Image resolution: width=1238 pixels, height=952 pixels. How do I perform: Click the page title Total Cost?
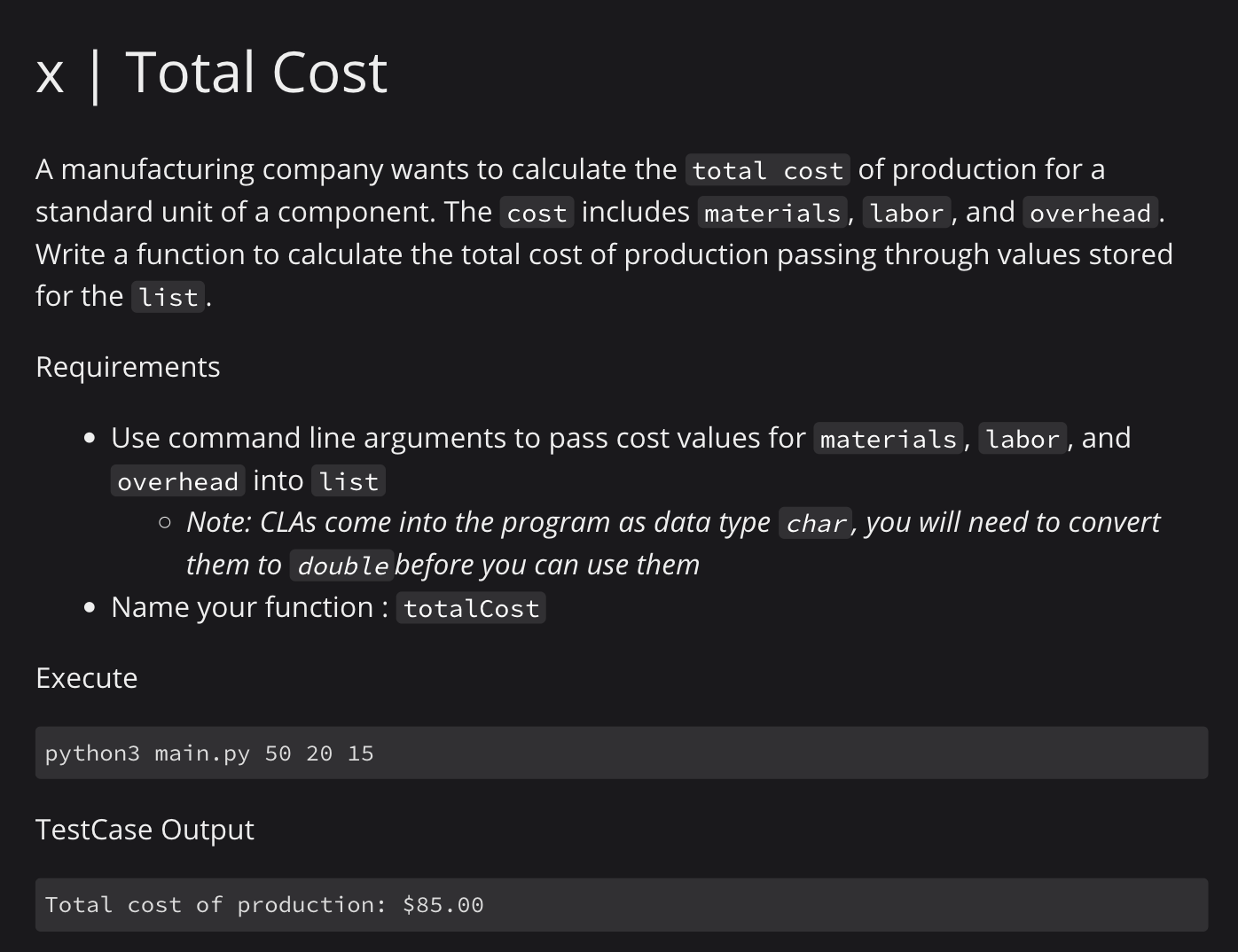coord(257,73)
